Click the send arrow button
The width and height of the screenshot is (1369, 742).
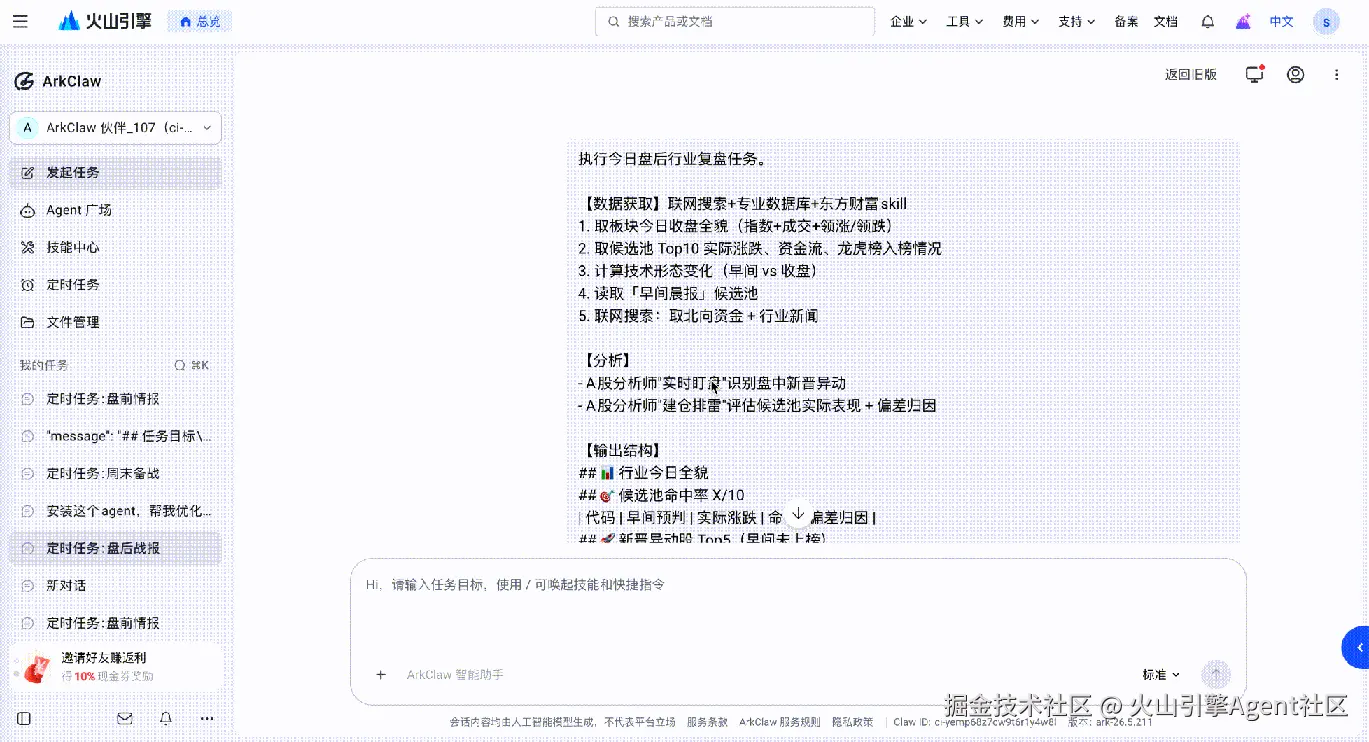(x=1216, y=674)
